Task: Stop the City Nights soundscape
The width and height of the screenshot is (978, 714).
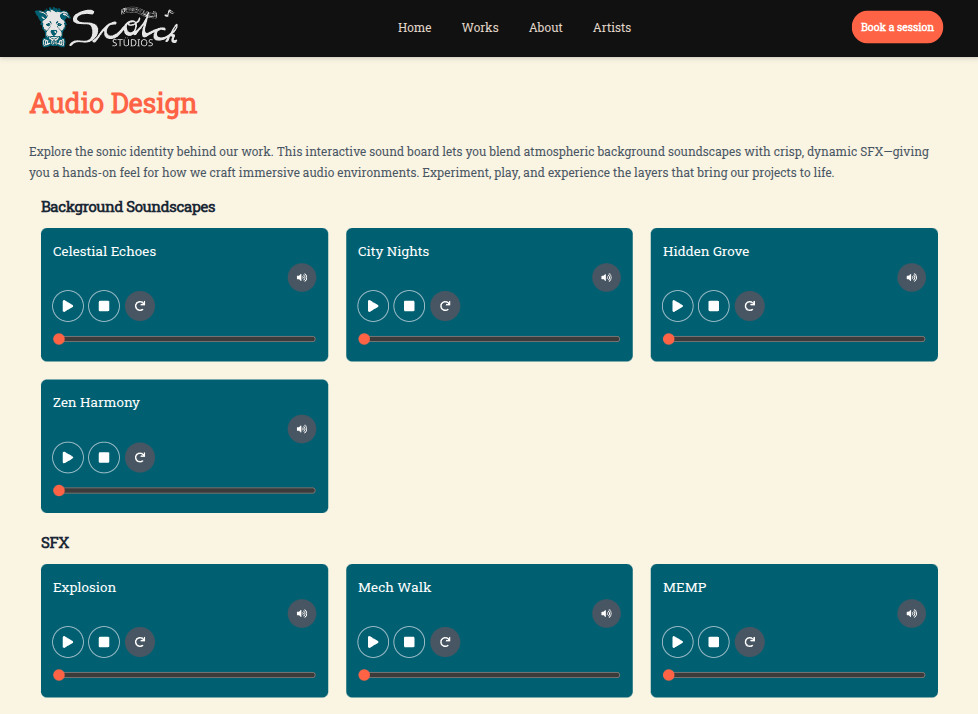Action: [409, 306]
